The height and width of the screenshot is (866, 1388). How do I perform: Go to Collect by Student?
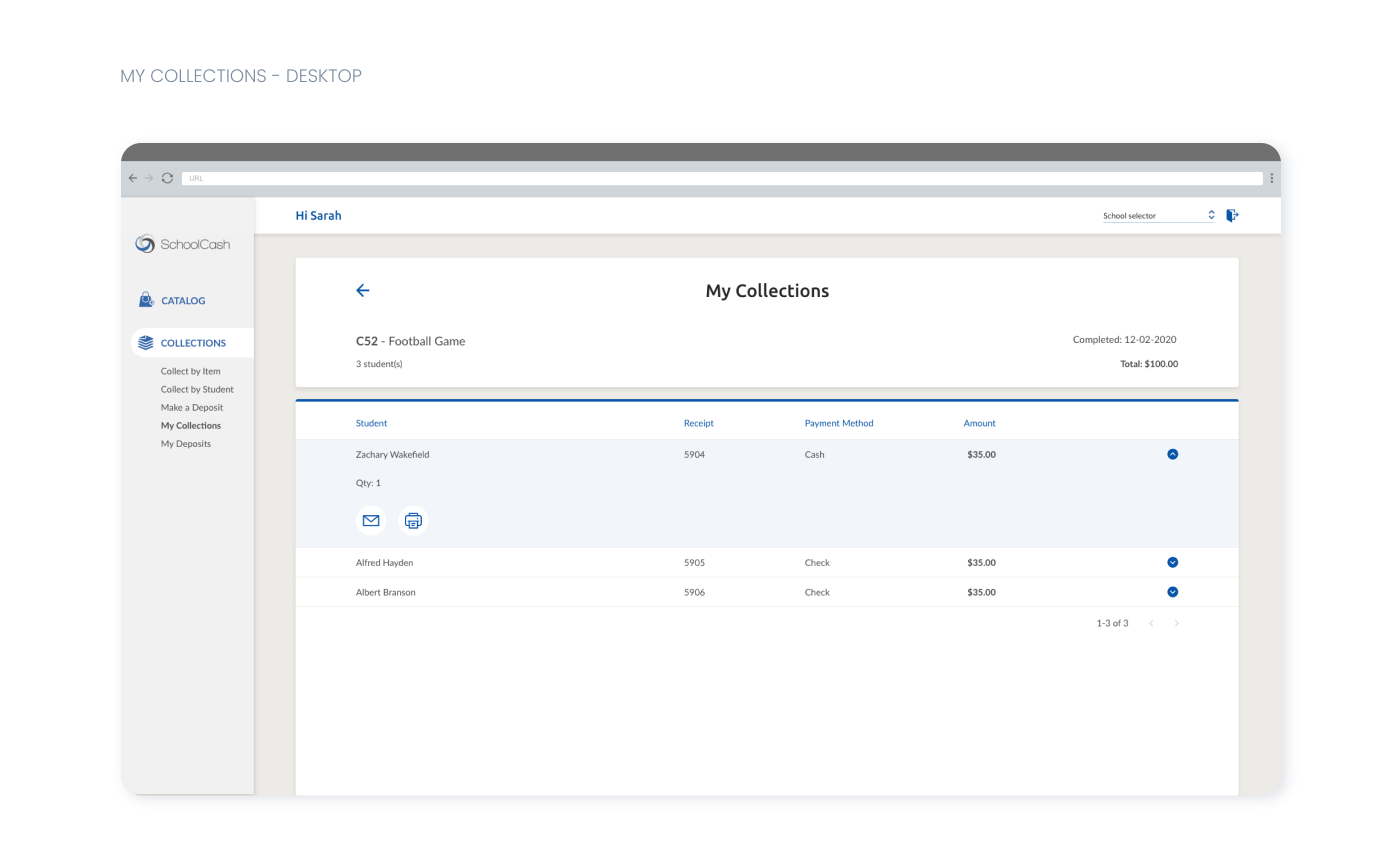(x=197, y=389)
